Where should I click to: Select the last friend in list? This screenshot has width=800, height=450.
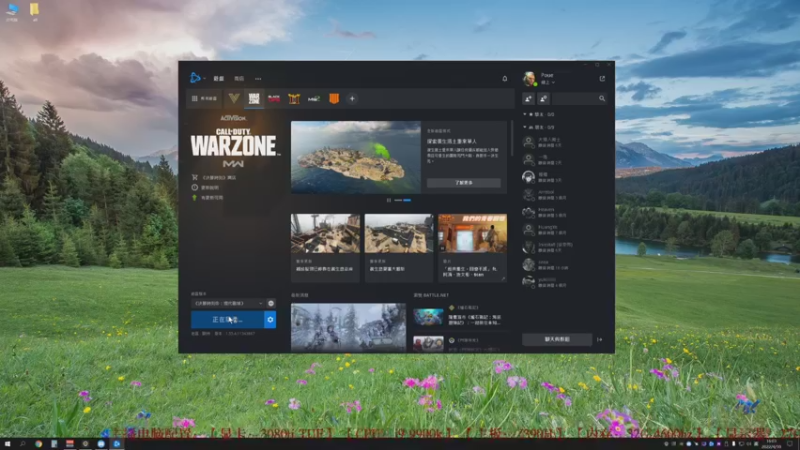tap(564, 282)
